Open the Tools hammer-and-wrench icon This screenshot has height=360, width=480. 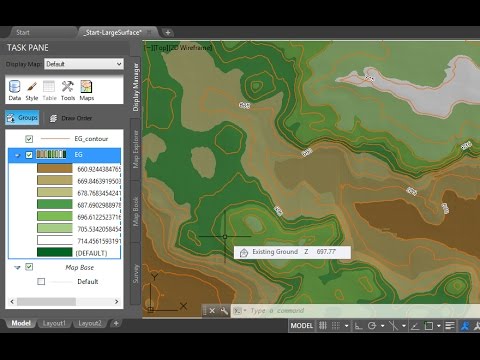(x=68, y=90)
